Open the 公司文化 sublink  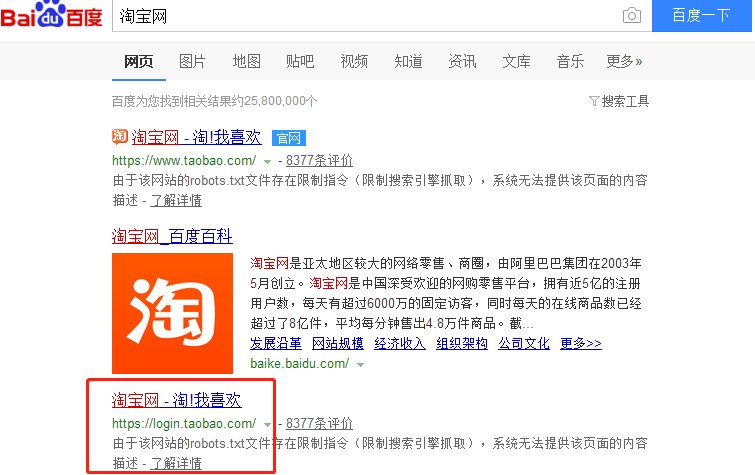pyautogui.click(x=524, y=343)
